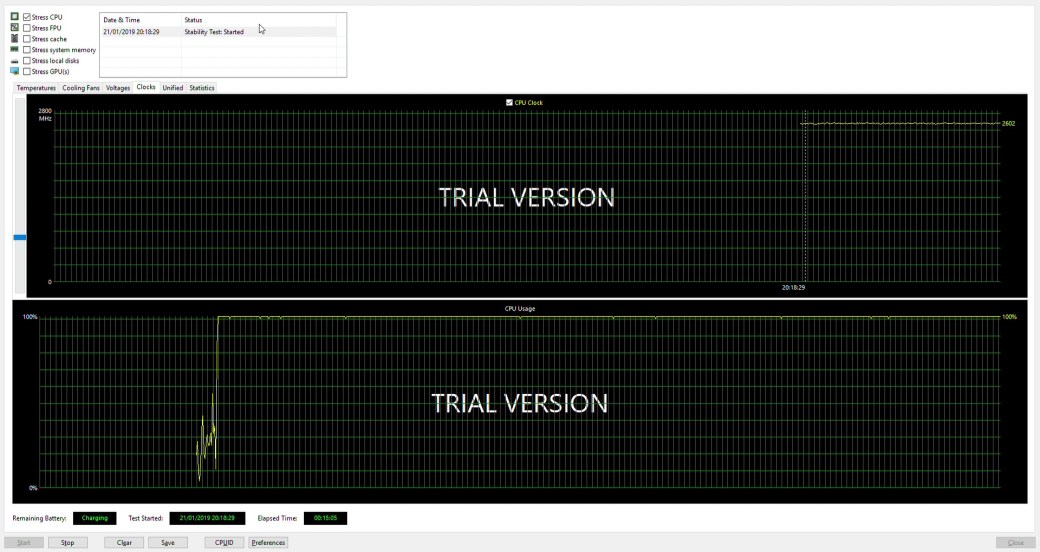Screen dimensions: 1040x552
Task: Open the Voltages tab
Action: pos(118,88)
